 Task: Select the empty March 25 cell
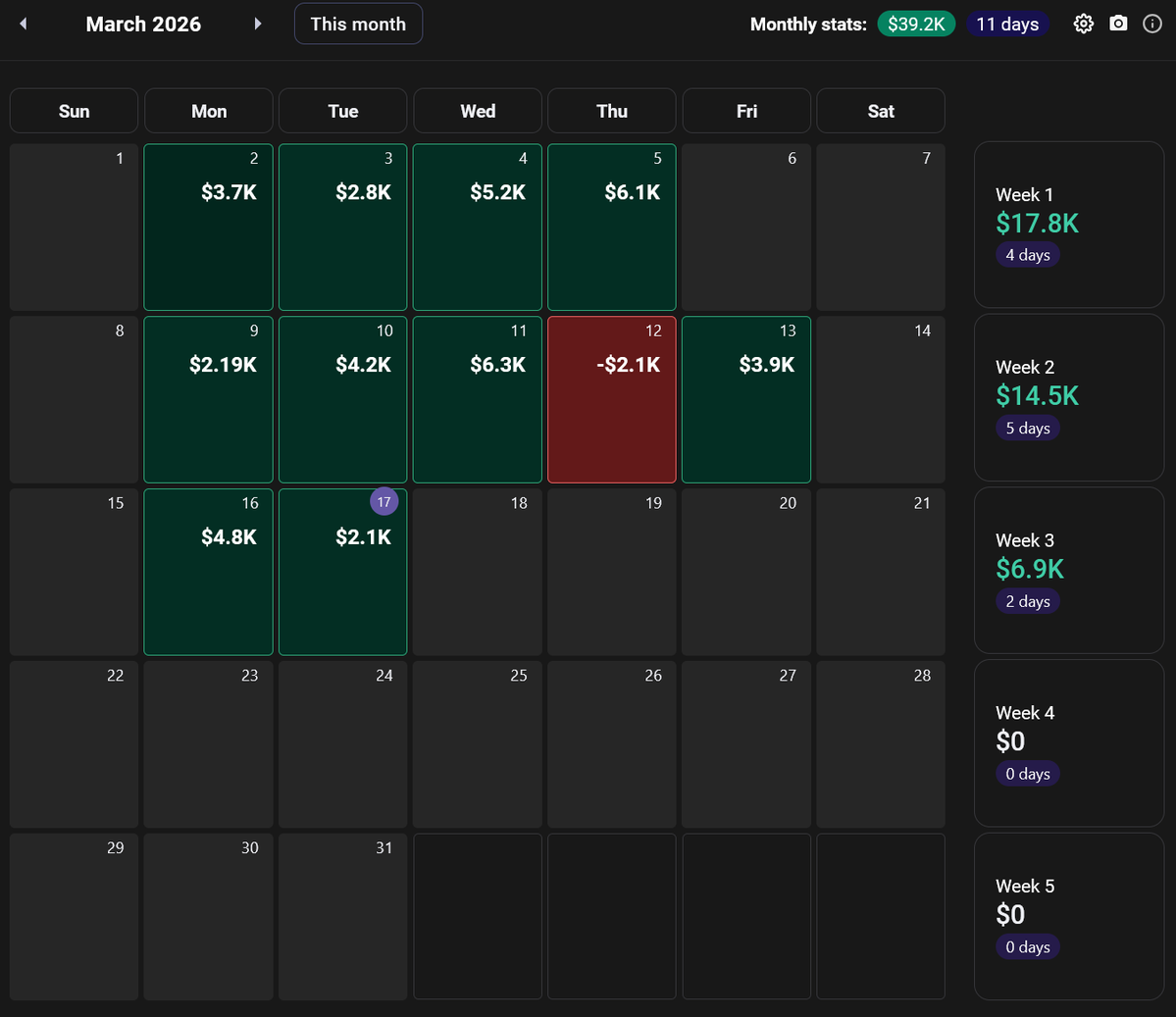pos(477,744)
